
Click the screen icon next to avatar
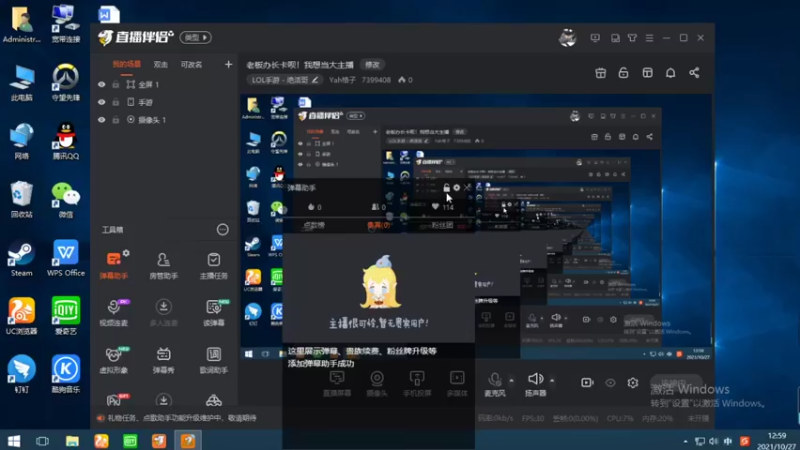(595, 38)
